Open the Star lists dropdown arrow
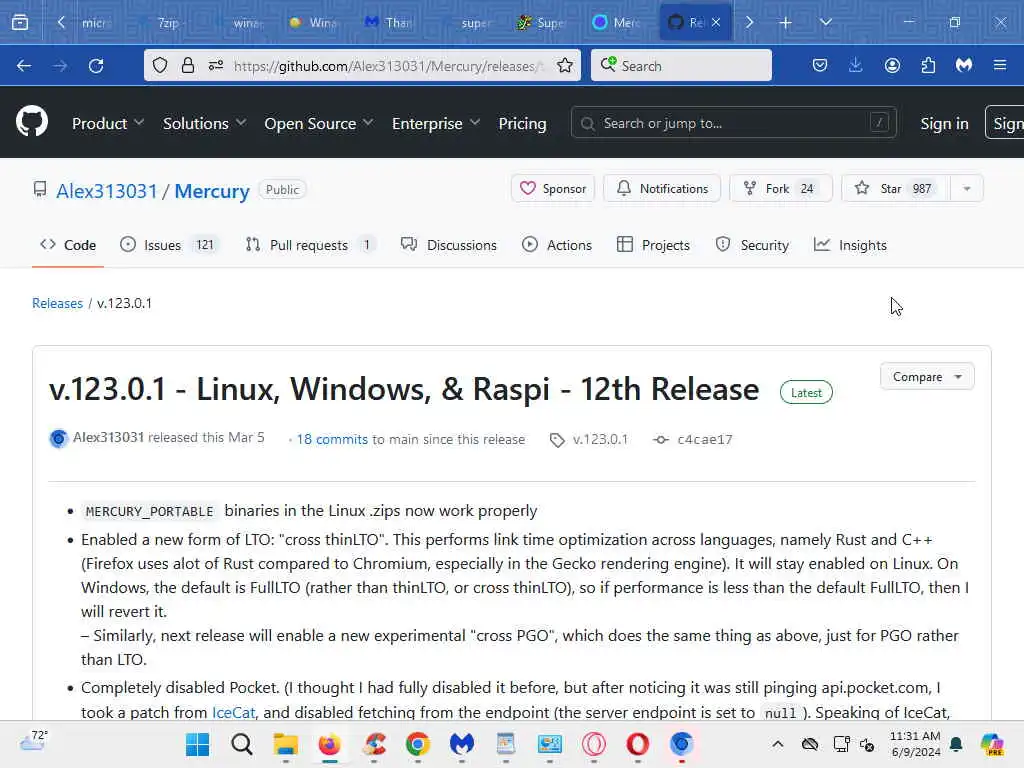Viewport: 1024px width, 768px height. click(x=967, y=189)
